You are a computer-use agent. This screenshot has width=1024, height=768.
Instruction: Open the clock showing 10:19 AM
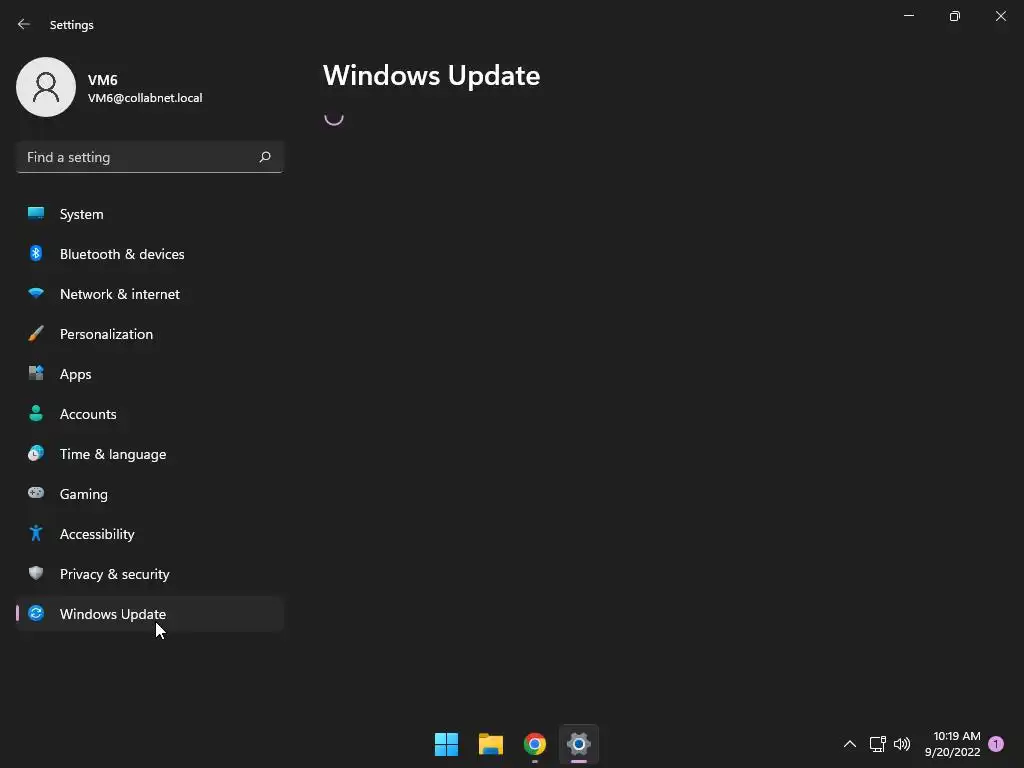pos(953,744)
